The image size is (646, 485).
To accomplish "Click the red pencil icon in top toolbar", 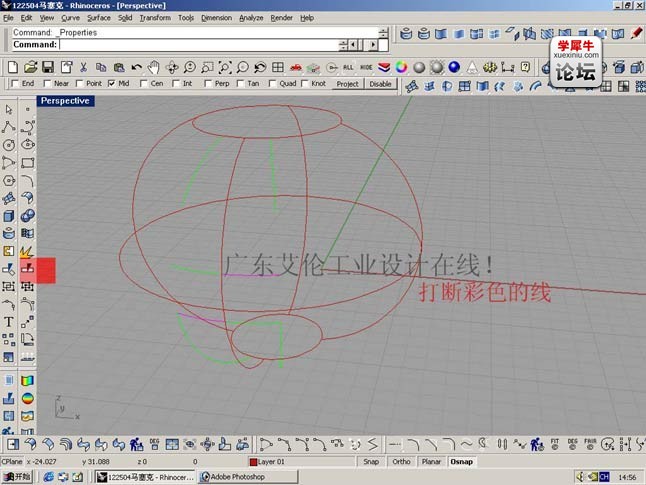I will pyautogui.click(x=636, y=33).
